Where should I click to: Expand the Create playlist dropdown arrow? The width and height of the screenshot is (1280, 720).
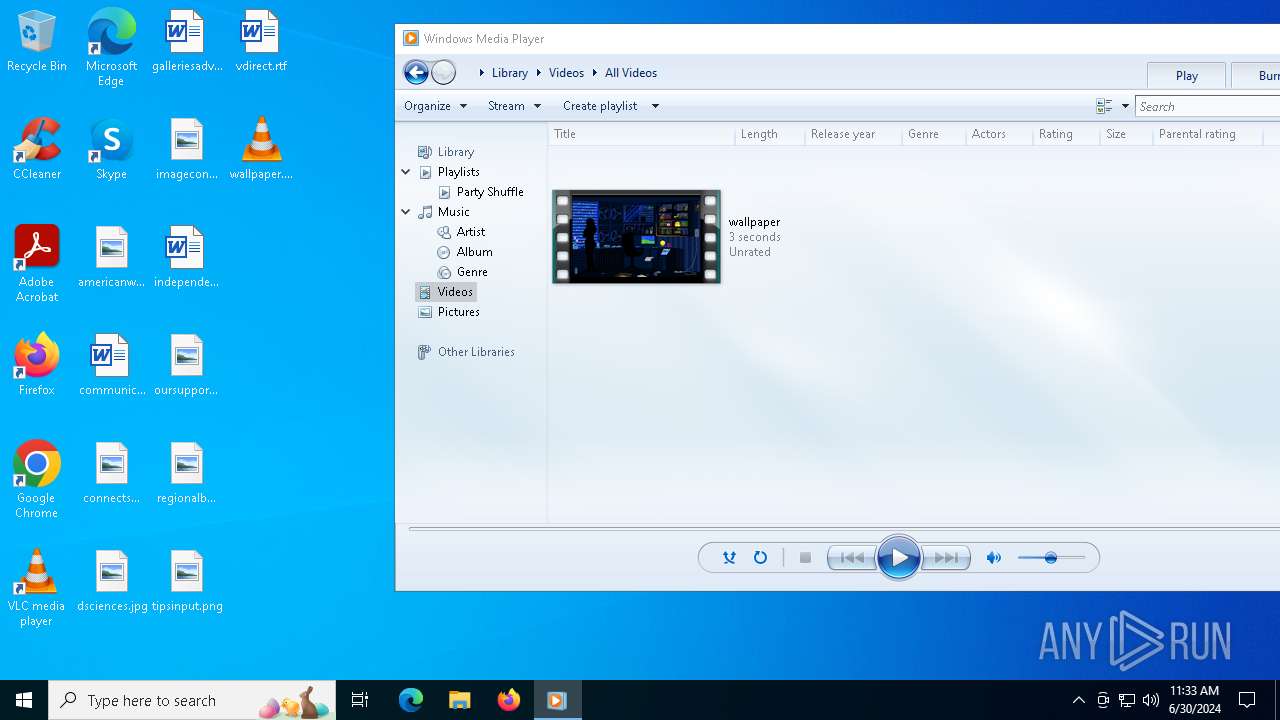tap(655, 106)
